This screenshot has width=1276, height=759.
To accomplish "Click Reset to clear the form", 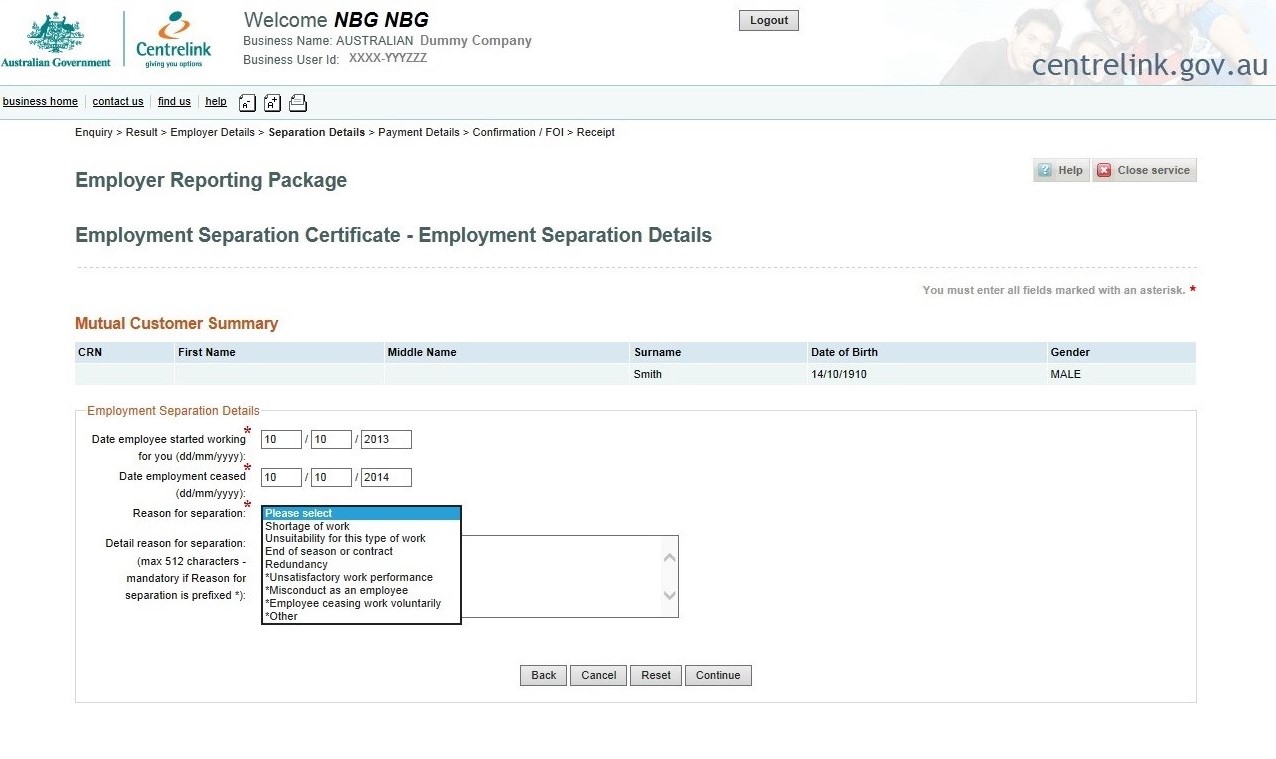I will pyautogui.click(x=655, y=675).
